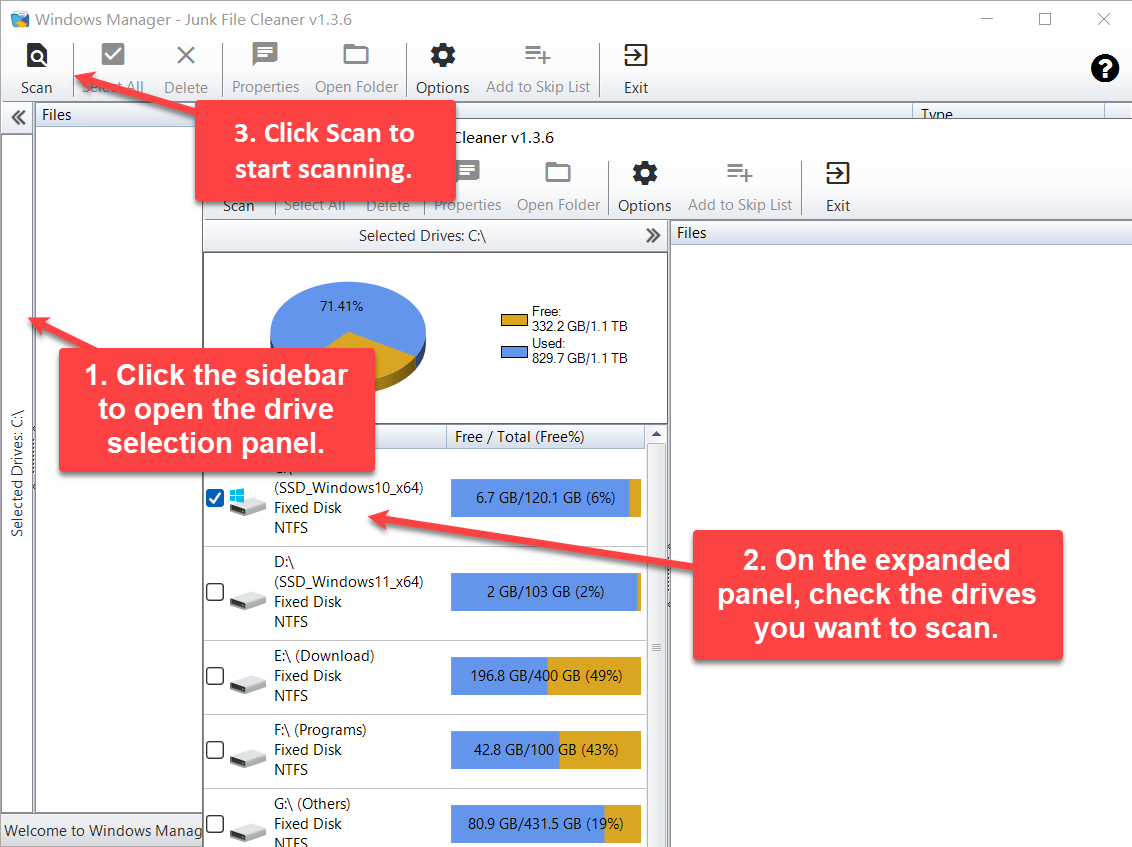Click the Windows-logo drive icon for SSD_Windows10_x64
Screen dimensions: 1132x847
[248, 502]
